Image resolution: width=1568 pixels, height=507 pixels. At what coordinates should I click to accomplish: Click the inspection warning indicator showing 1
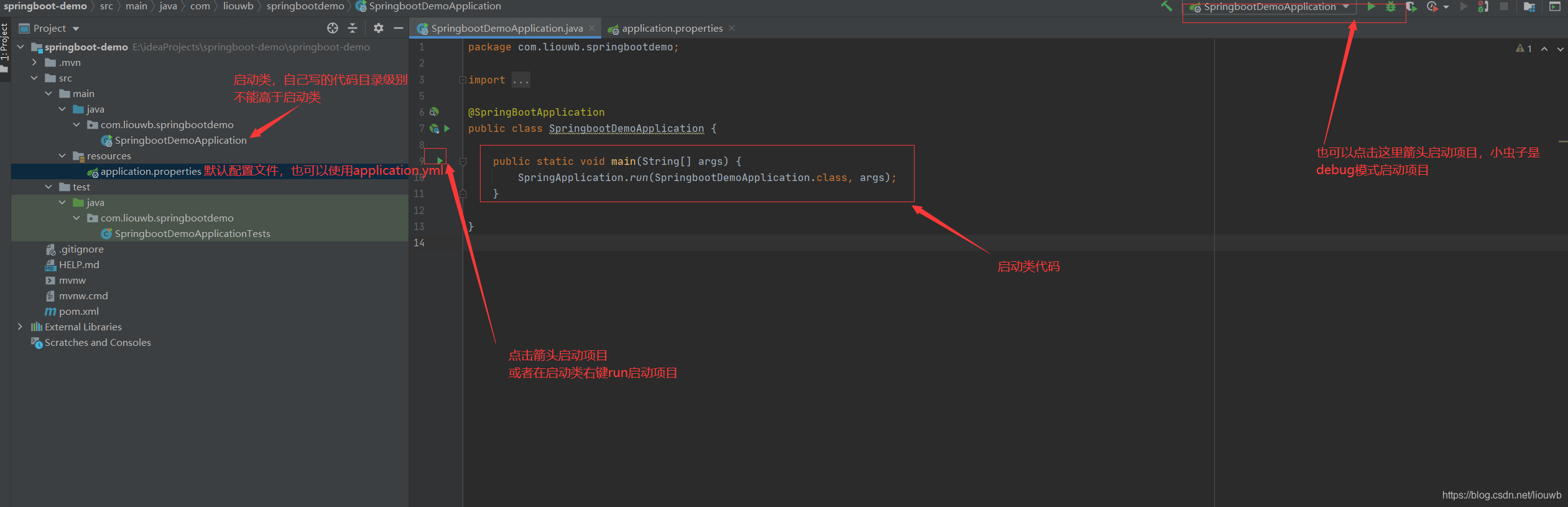pos(1523,49)
